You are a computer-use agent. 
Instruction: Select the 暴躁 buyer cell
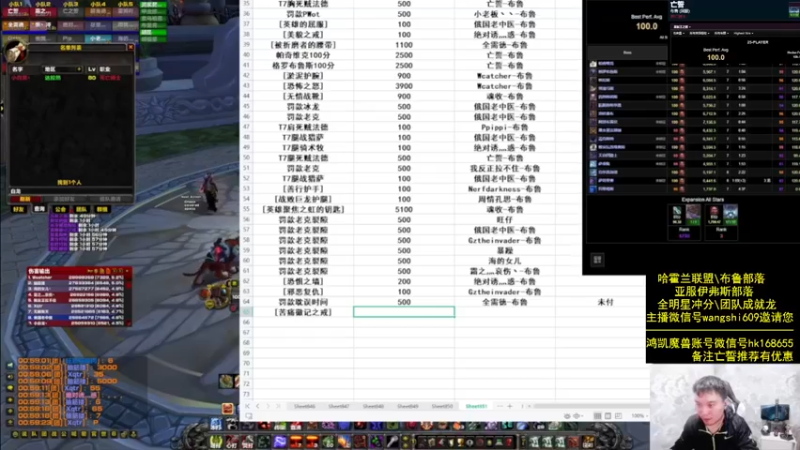tap(505, 251)
